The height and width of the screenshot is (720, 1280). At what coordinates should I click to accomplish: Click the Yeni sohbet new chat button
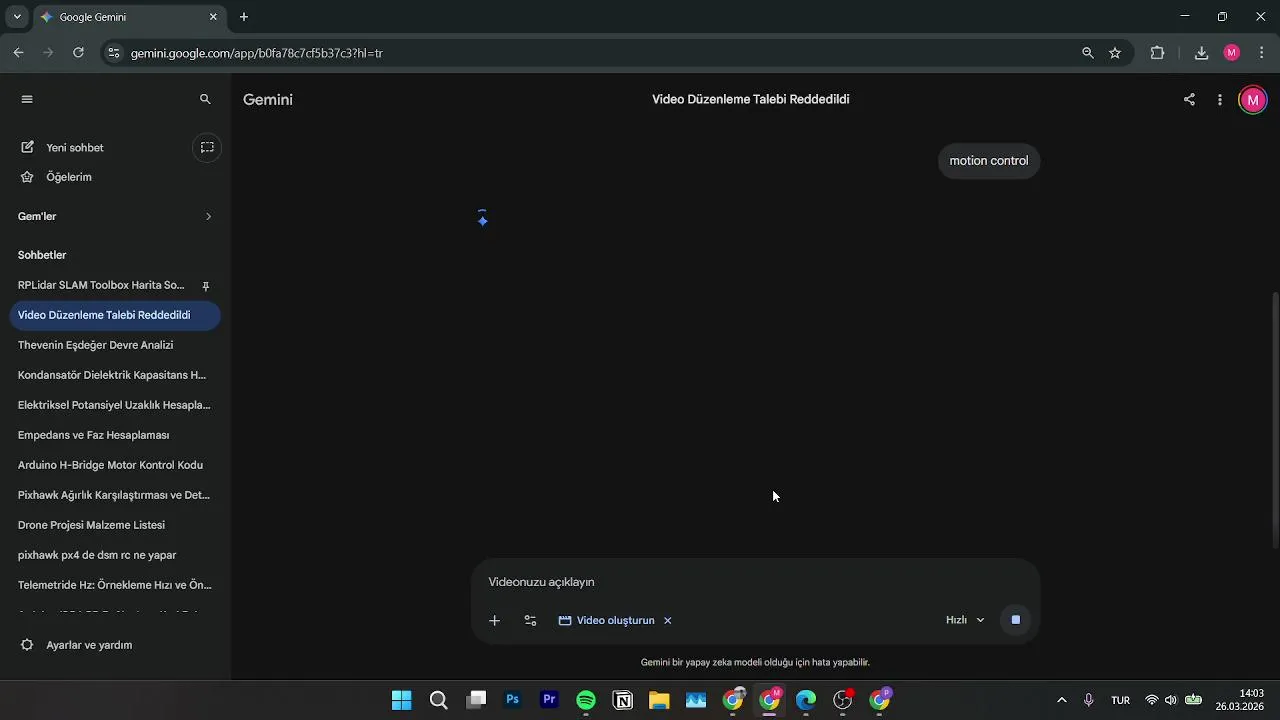click(x=75, y=147)
